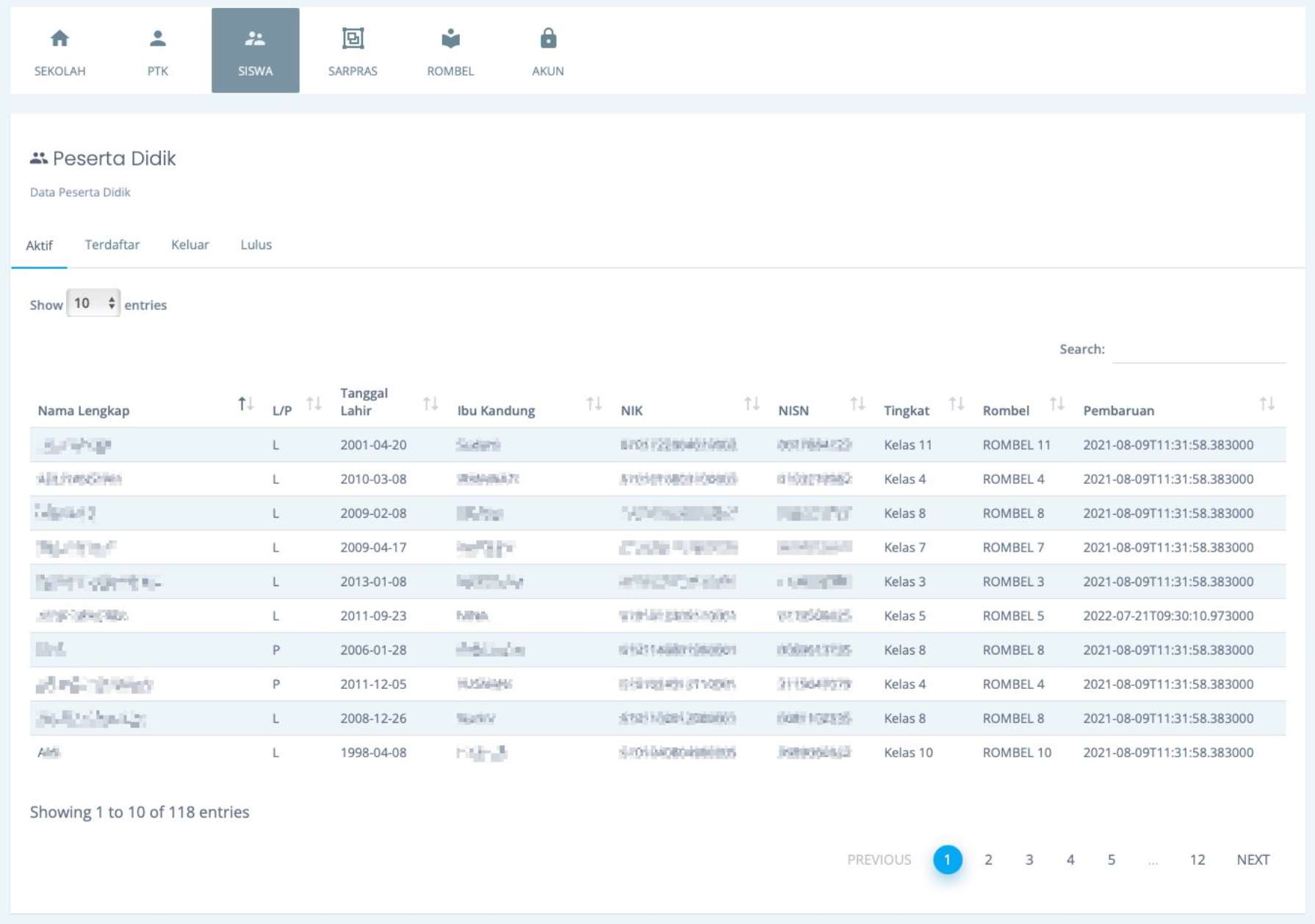1315x924 pixels.
Task: Open the SEKOLAH home section
Action: 60,51
